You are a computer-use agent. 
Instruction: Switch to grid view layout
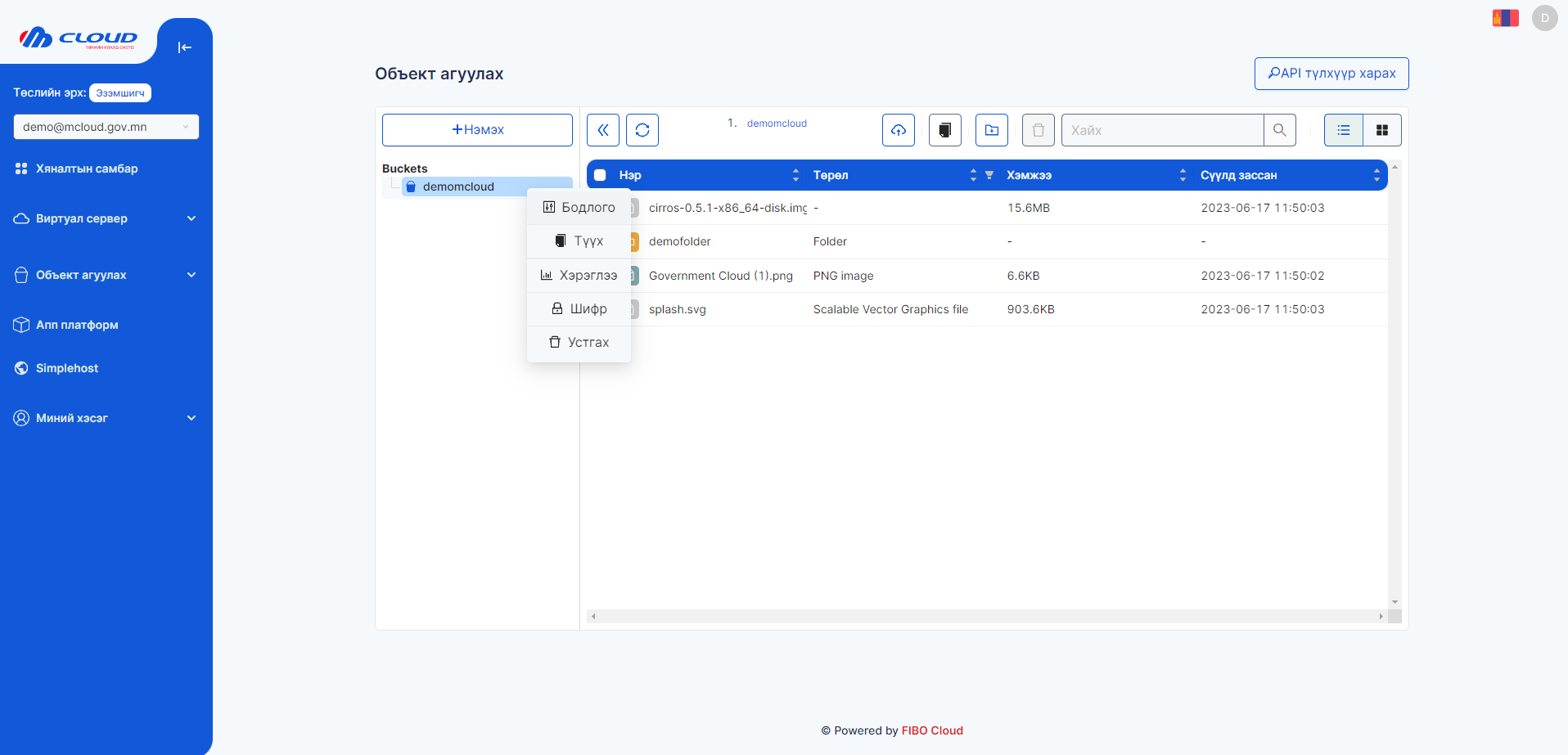coord(1382,130)
